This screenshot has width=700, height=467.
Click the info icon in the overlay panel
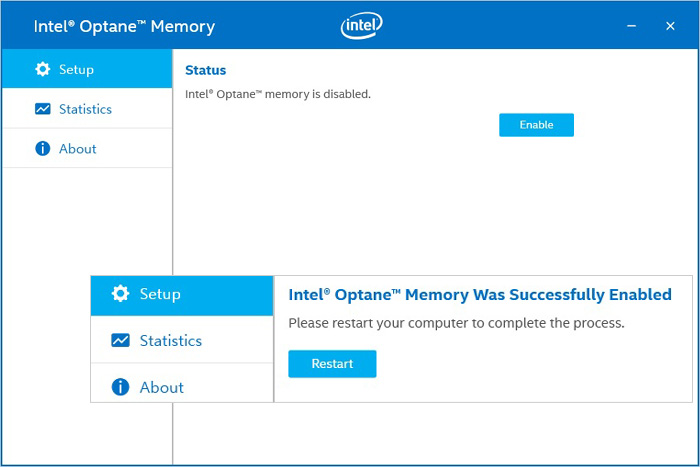click(x=120, y=387)
